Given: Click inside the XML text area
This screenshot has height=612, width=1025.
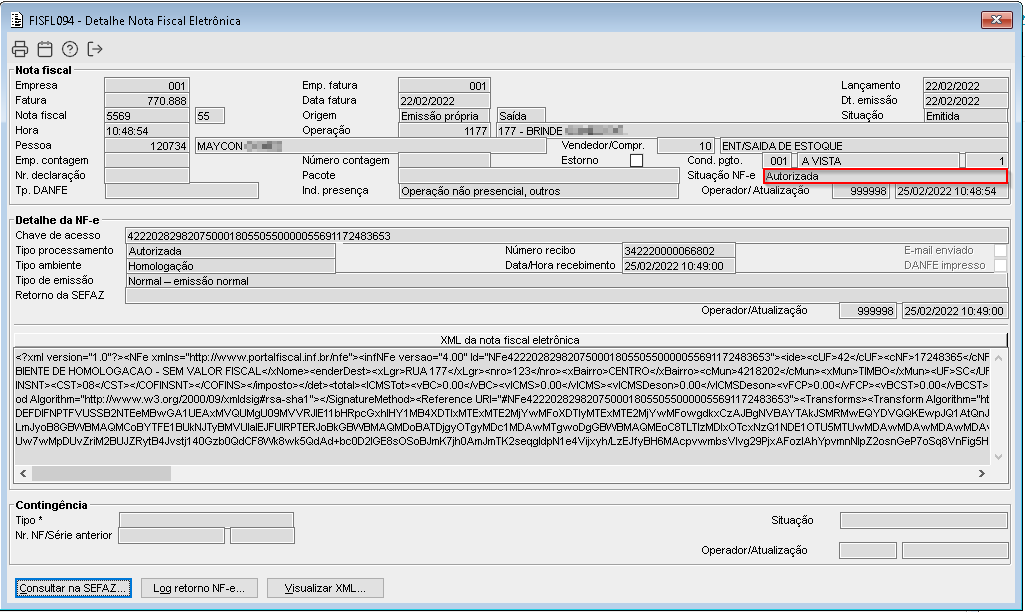Looking at the screenshot, I should 502,406.
